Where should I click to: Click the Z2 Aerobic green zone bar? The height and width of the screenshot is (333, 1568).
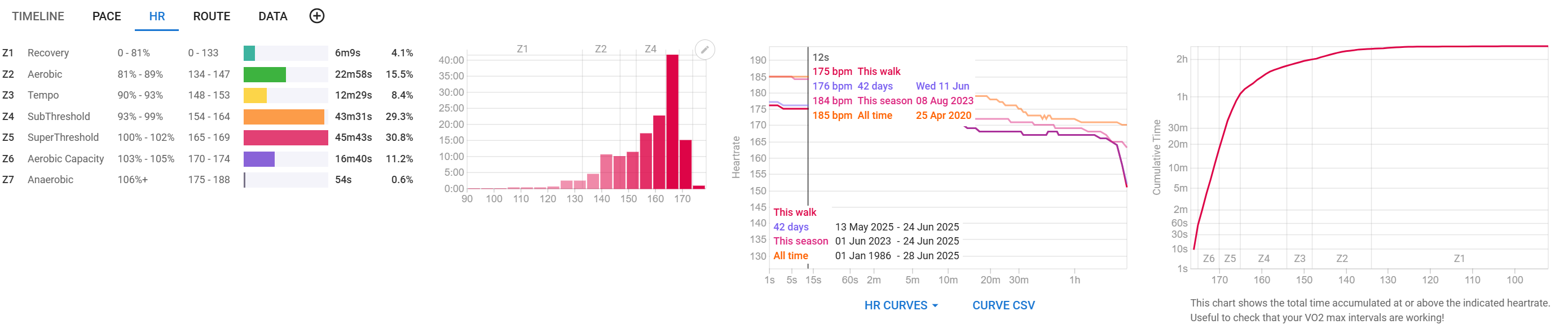click(x=264, y=75)
